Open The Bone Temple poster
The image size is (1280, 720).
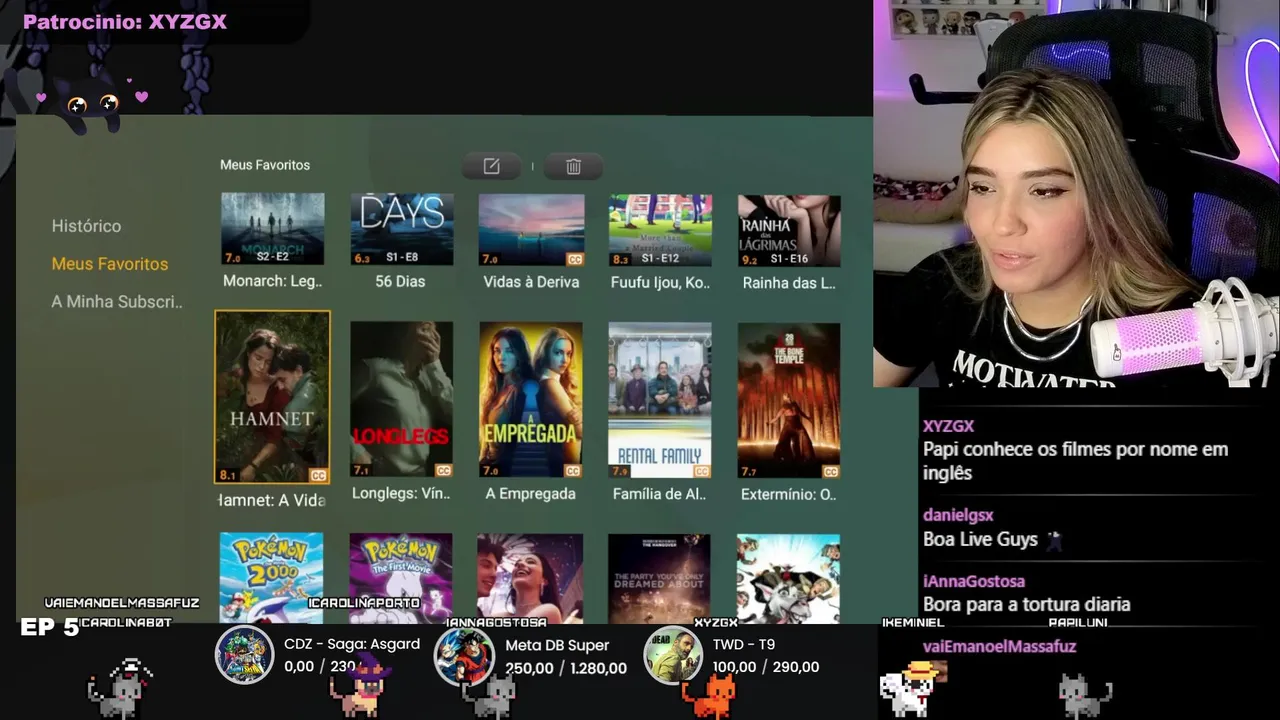pos(789,399)
